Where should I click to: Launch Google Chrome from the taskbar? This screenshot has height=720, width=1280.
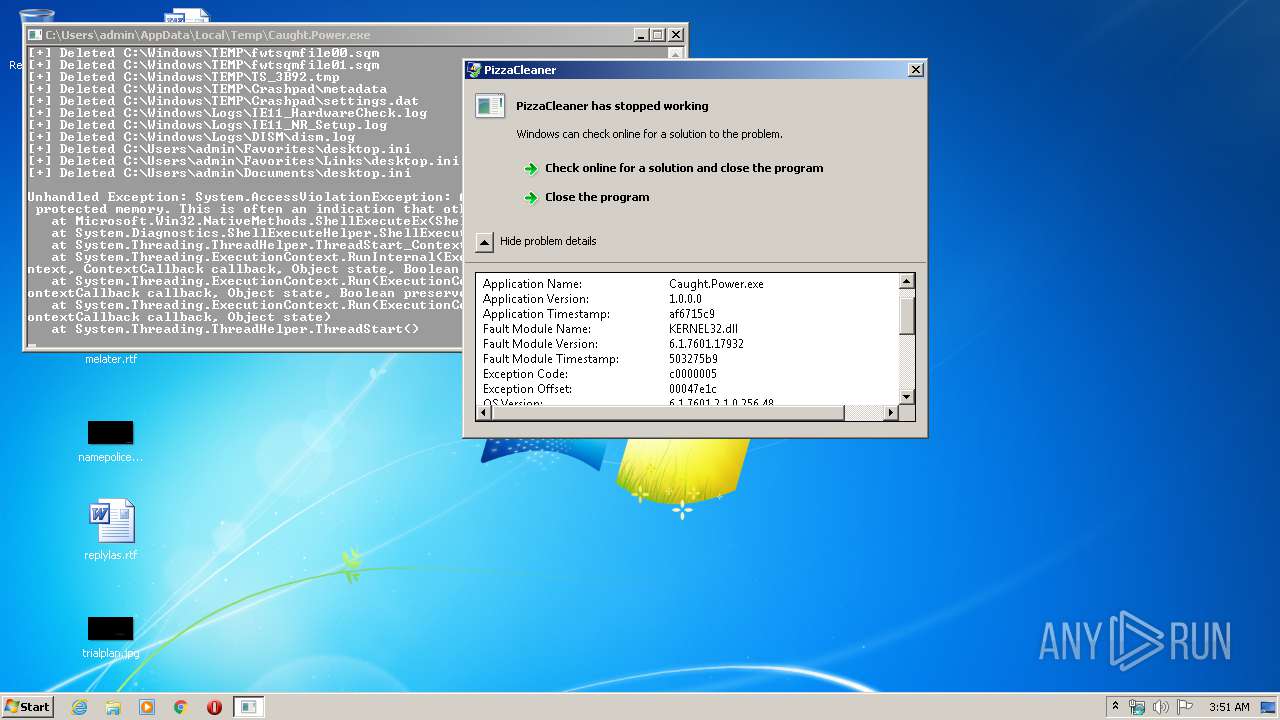181,707
